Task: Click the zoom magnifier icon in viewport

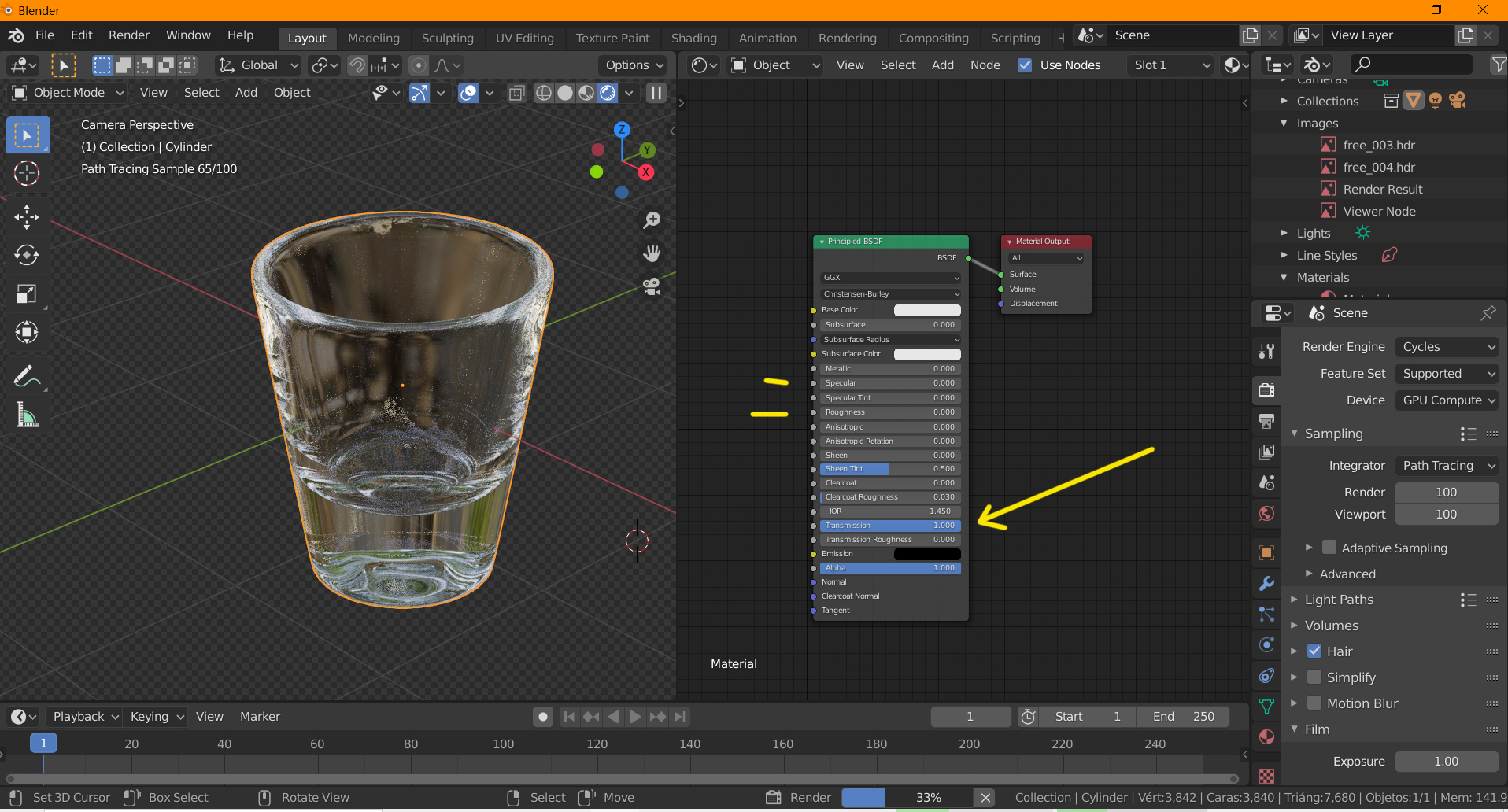Action: tap(652, 220)
